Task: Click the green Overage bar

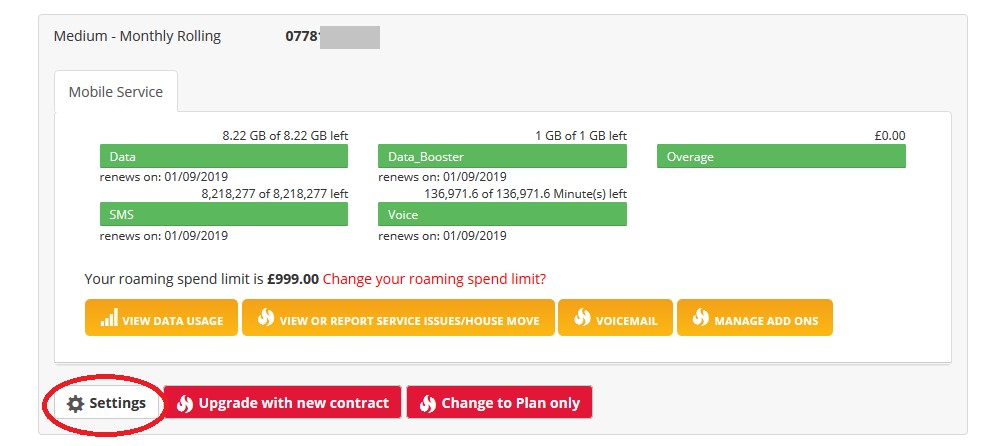Action: (781, 157)
